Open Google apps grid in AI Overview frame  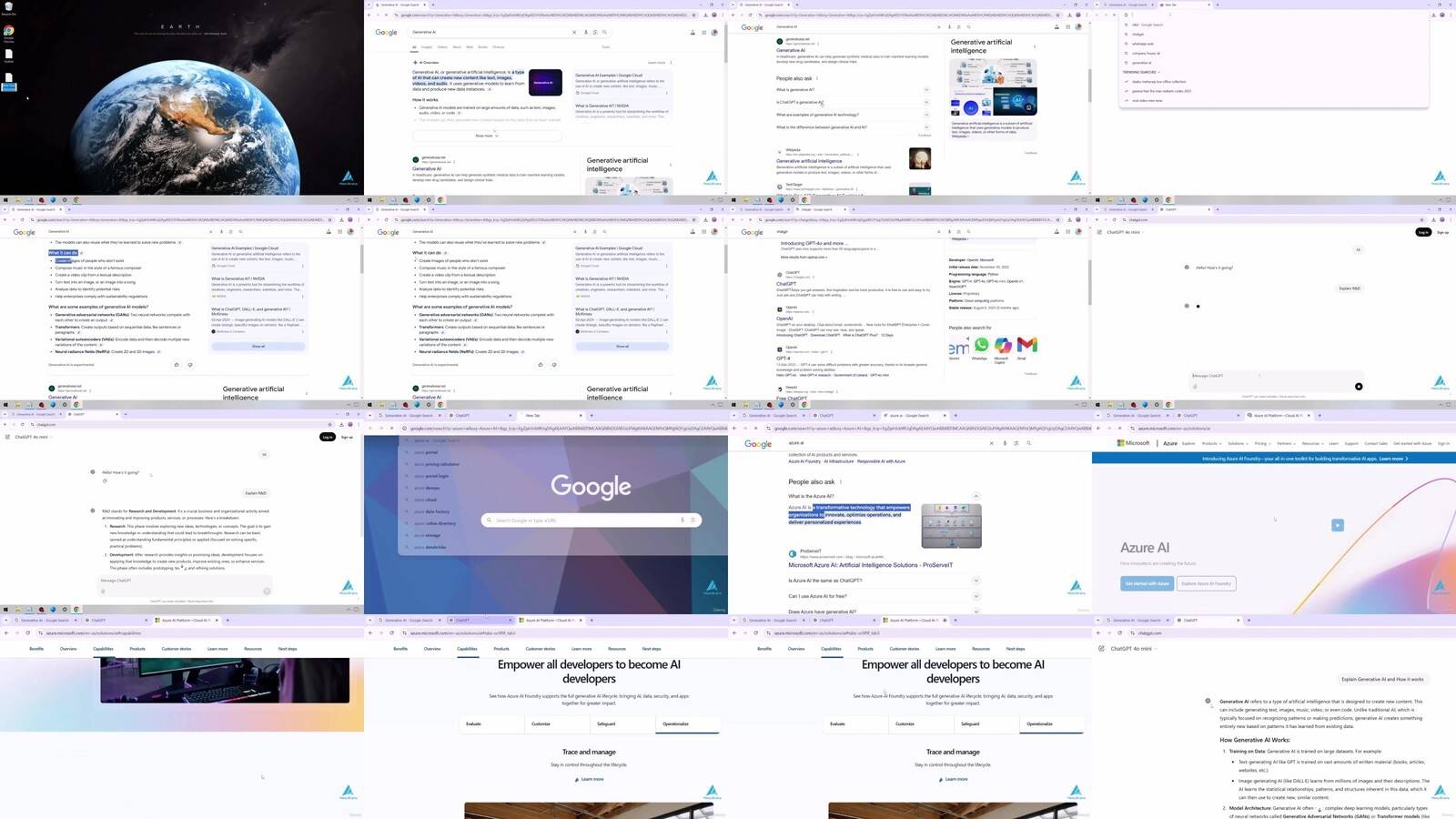[703, 32]
